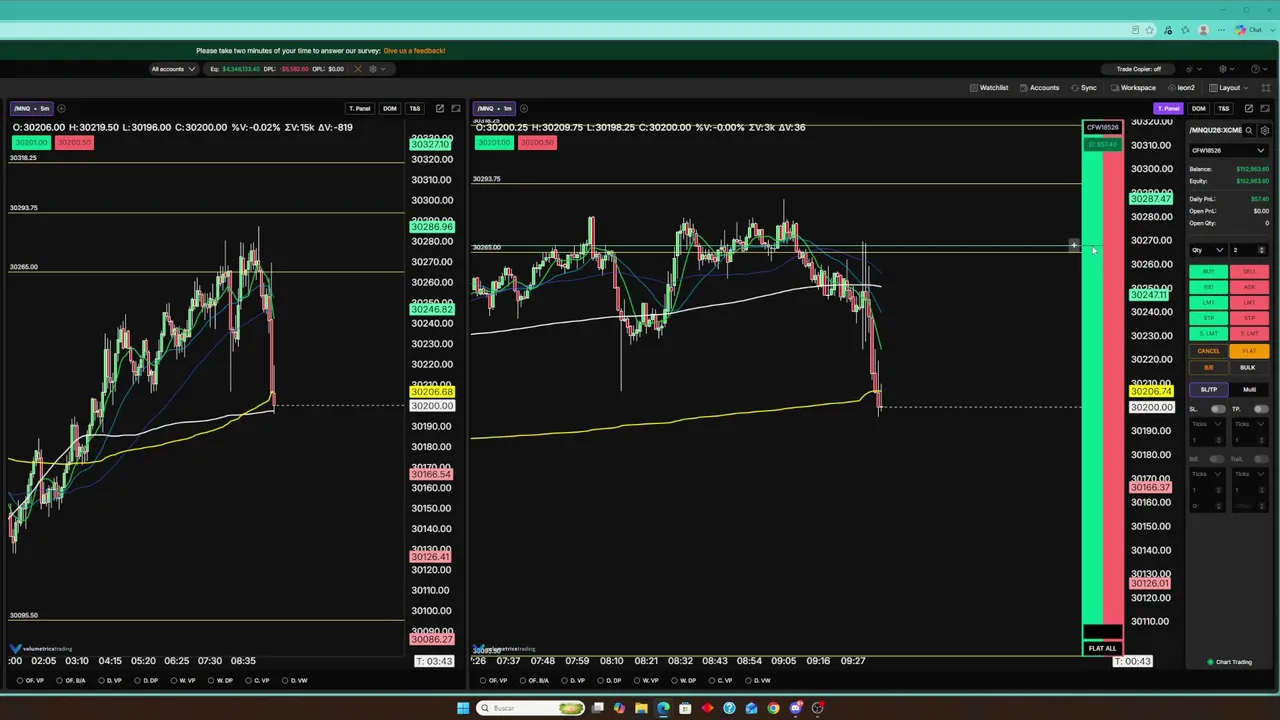The image size is (1280, 720).
Task: Click the BULK button
Action: pyautogui.click(x=1248, y=367)
